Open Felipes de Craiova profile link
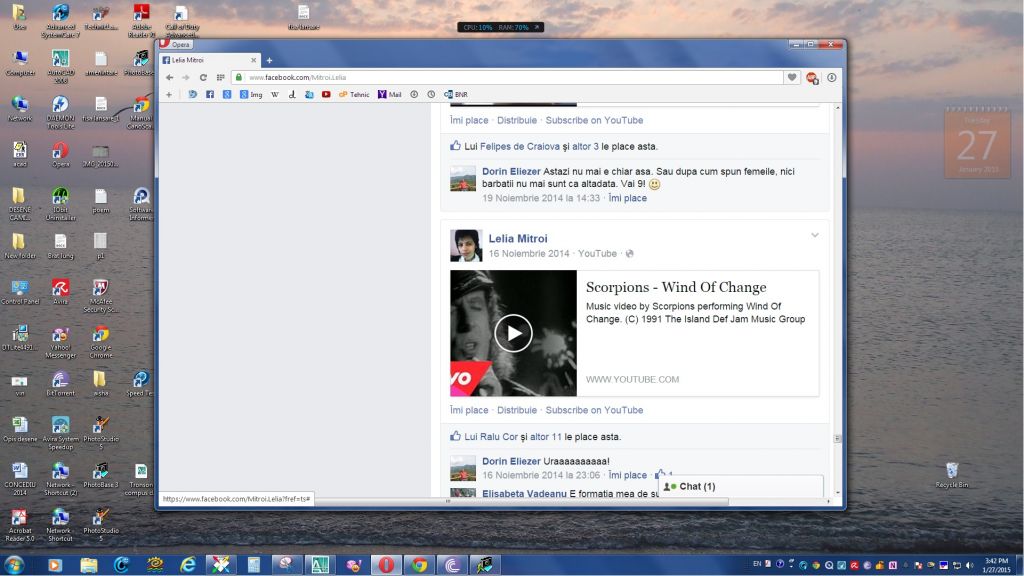The image size is (1024, 576). tap(520, 146)
